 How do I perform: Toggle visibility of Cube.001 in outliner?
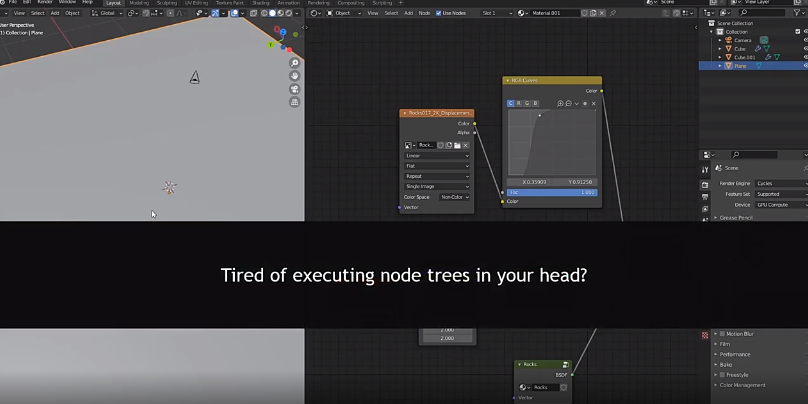pos(804,57)
